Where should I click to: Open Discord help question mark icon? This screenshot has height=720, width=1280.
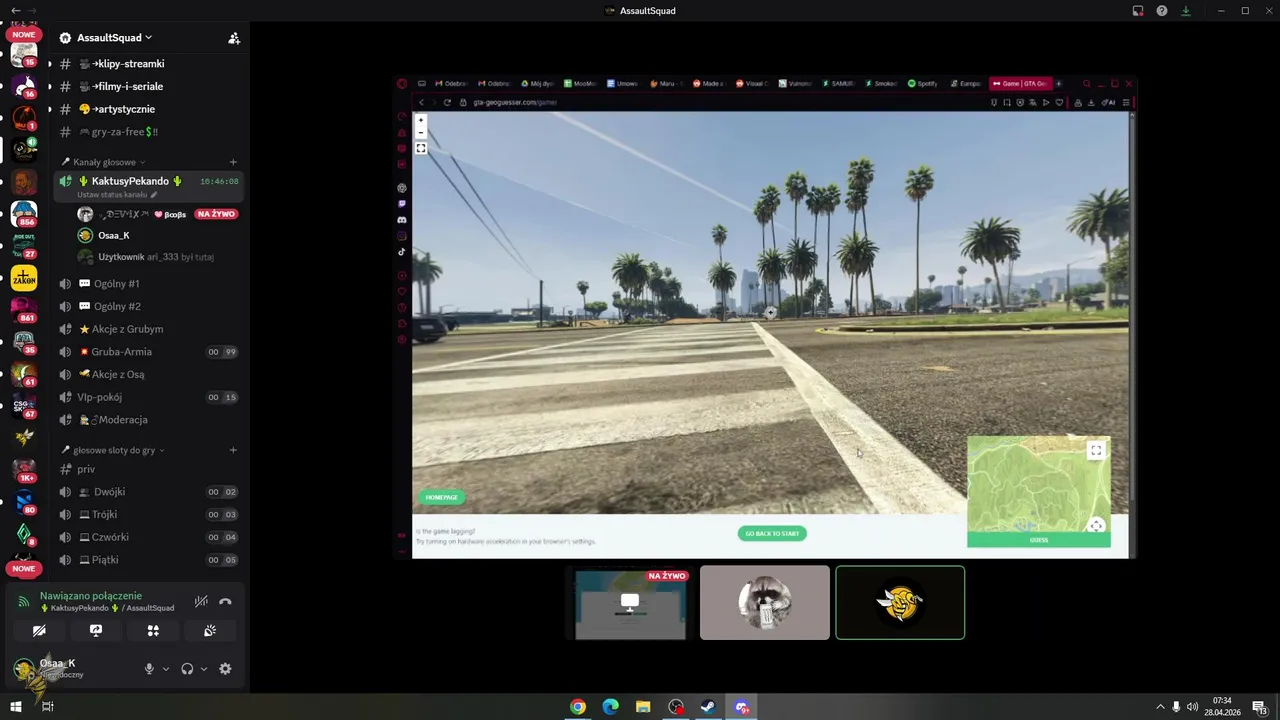[x=1161, y=11]
